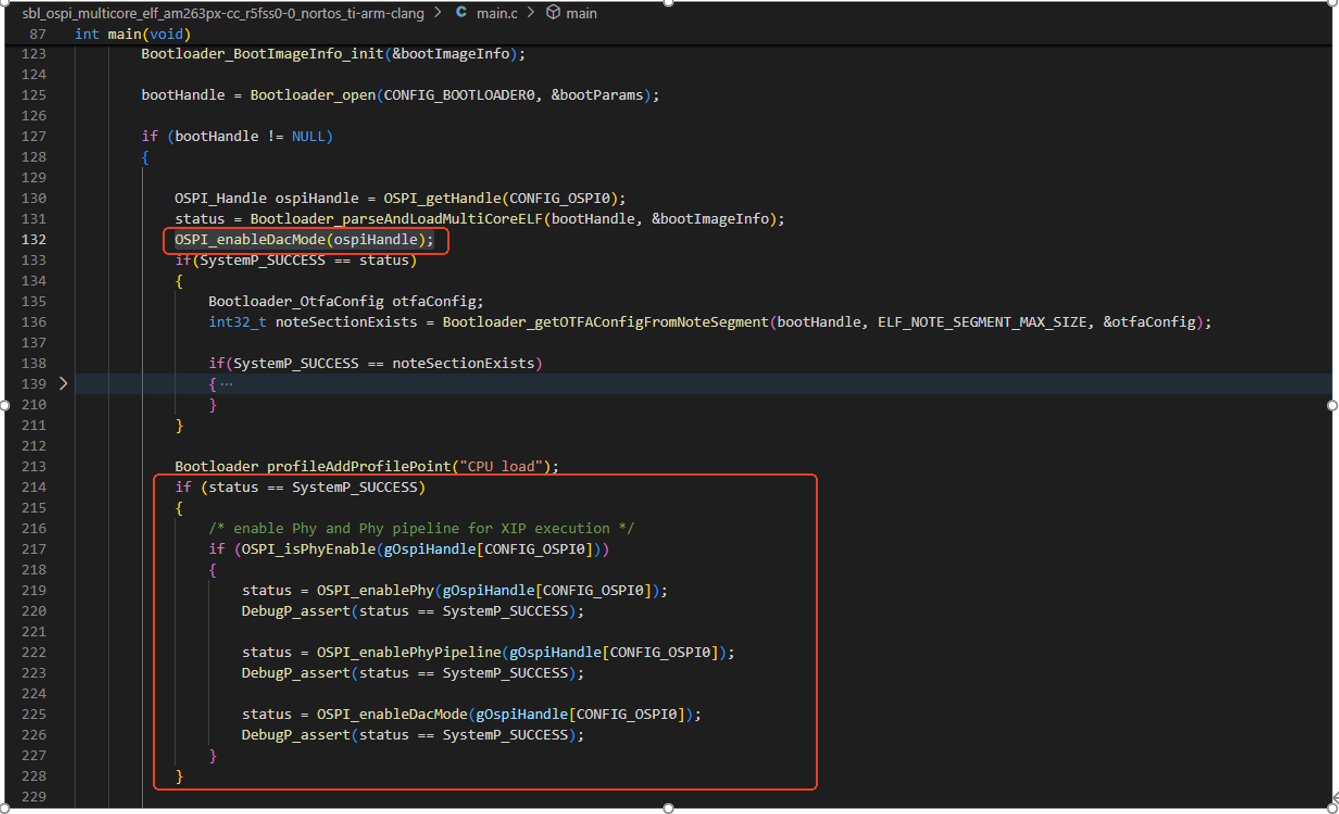Click Bootloader_BootImageInfo_init function call

pos(262,54)
